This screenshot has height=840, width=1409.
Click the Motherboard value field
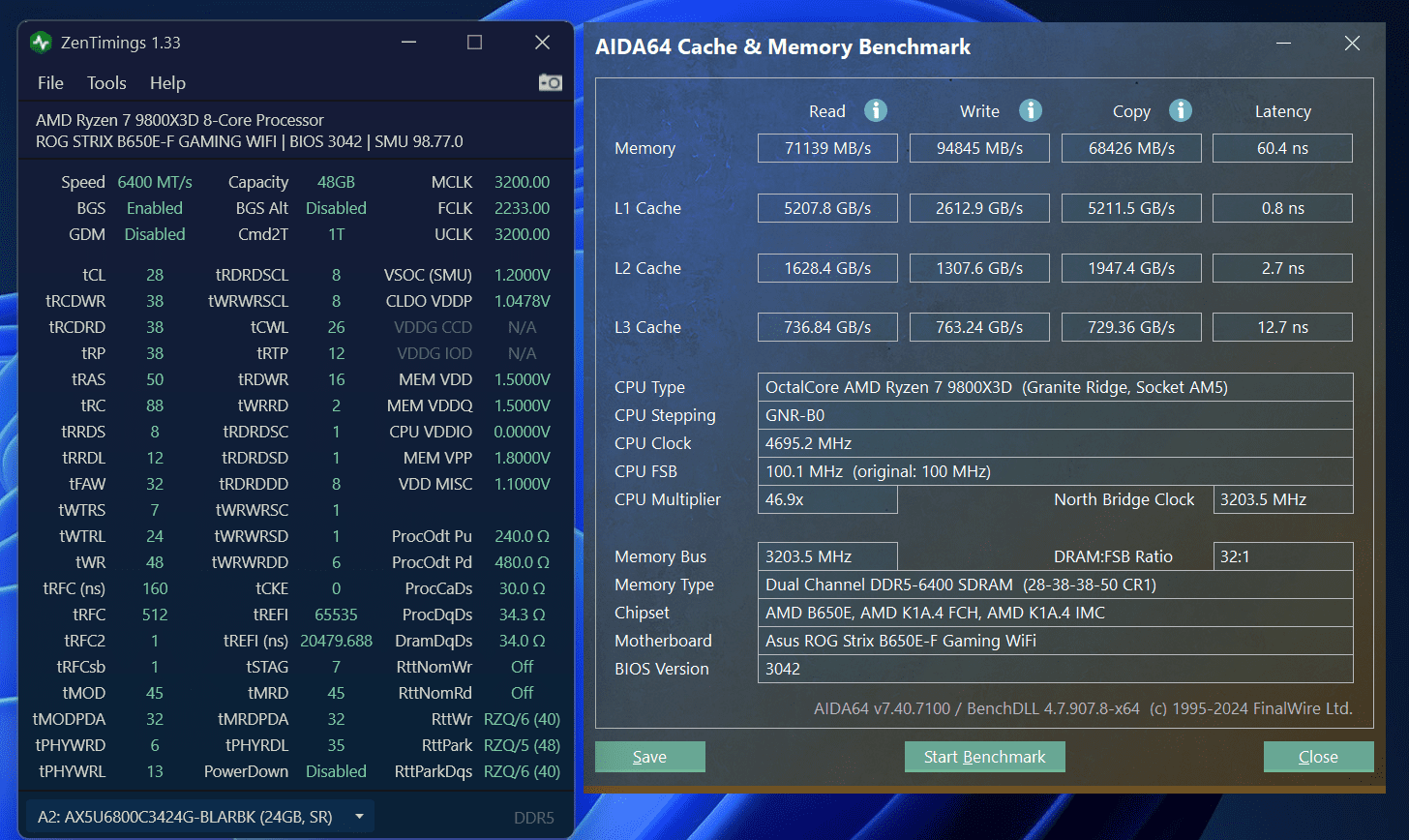click(1055, 641)
